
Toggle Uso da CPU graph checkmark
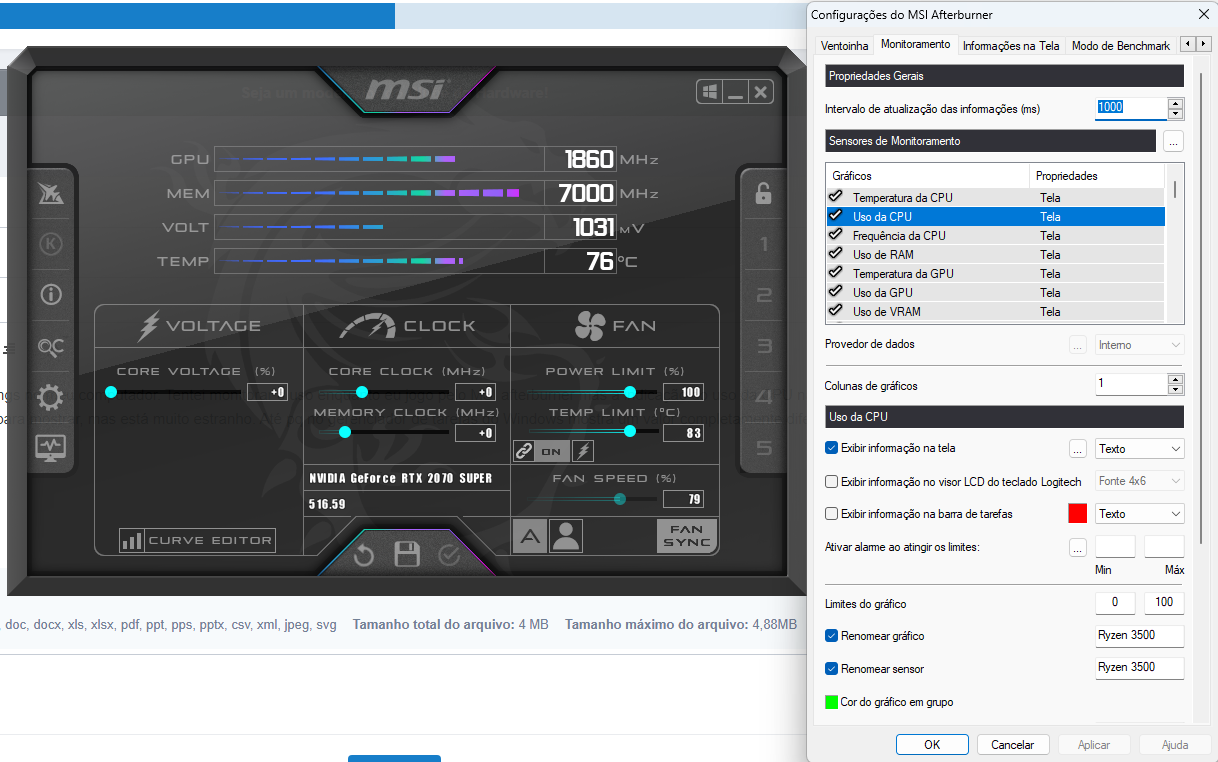pyautogui.click(x=835, y=216)
